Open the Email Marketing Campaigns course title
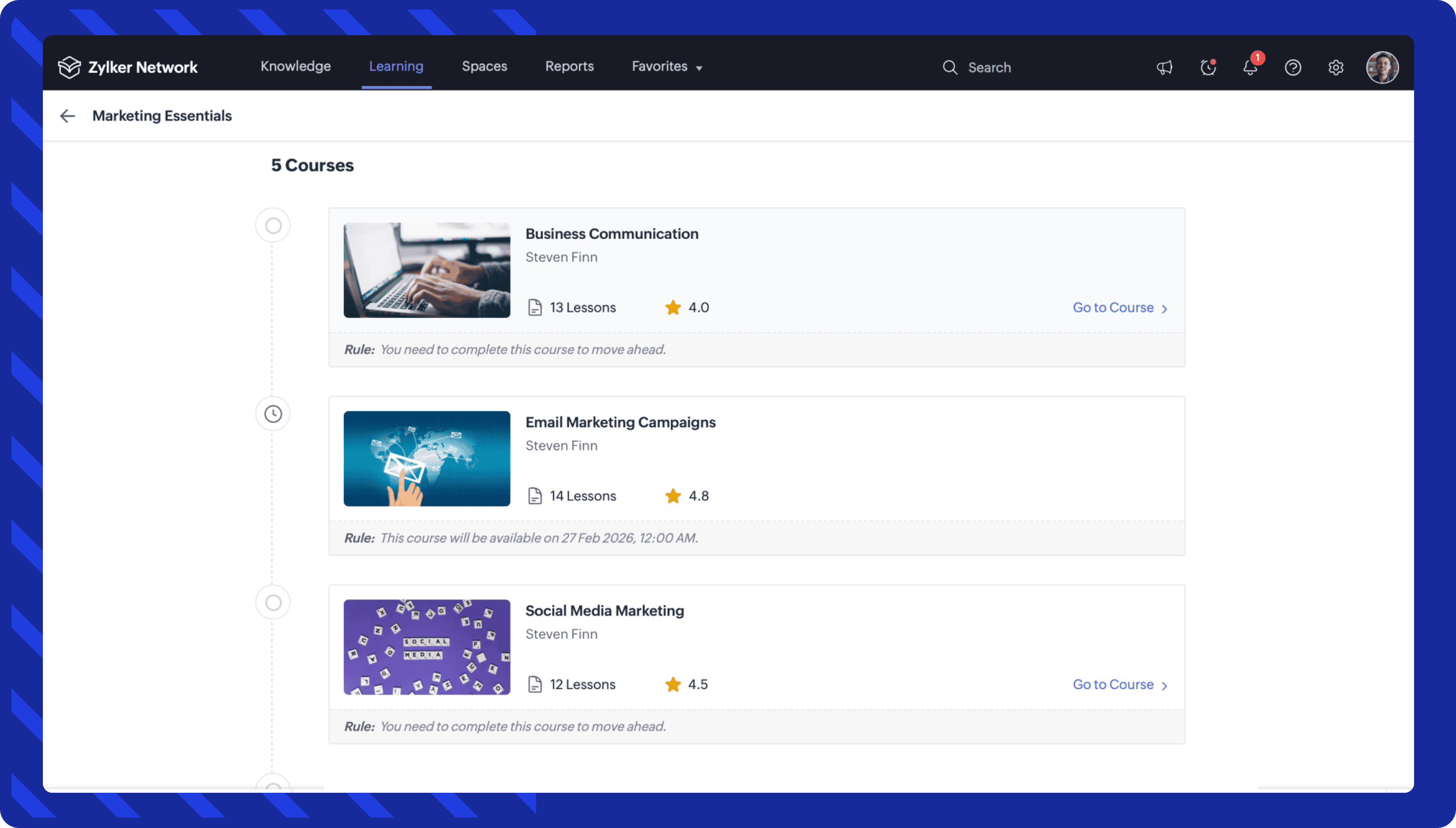 pos(620,422)
